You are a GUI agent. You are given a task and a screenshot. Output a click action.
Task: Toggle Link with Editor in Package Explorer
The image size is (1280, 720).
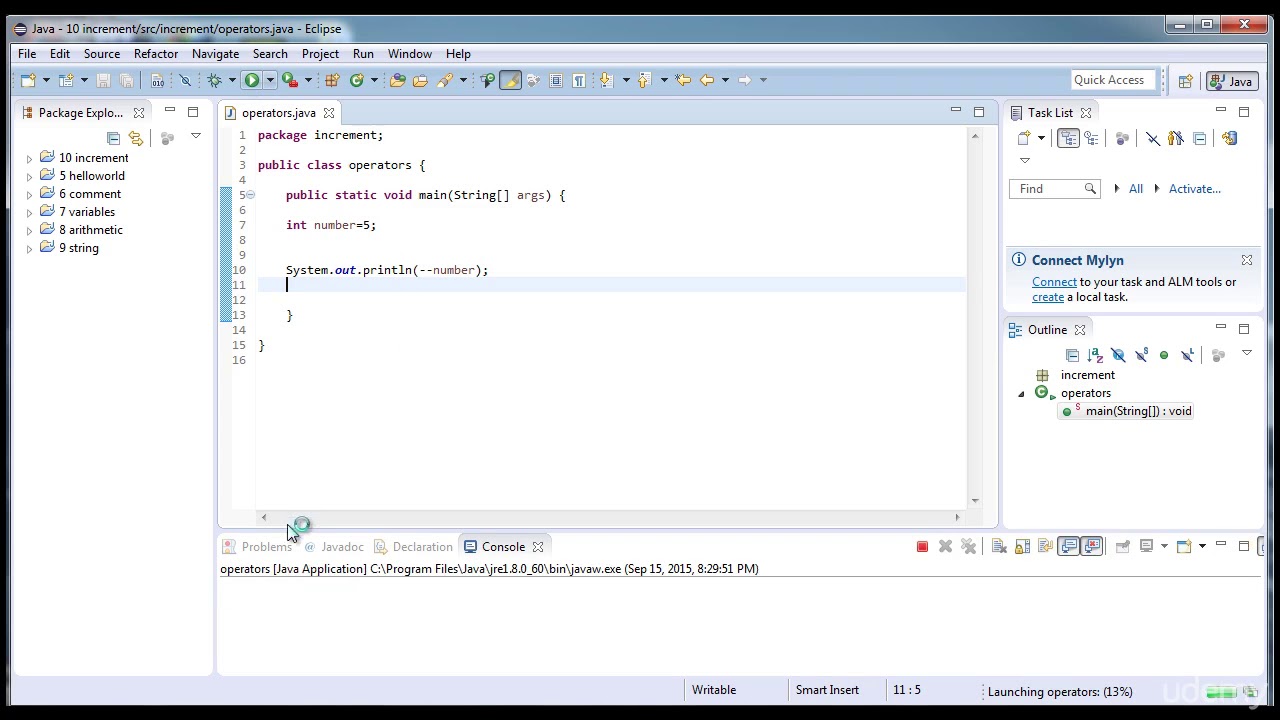(136, 138)
